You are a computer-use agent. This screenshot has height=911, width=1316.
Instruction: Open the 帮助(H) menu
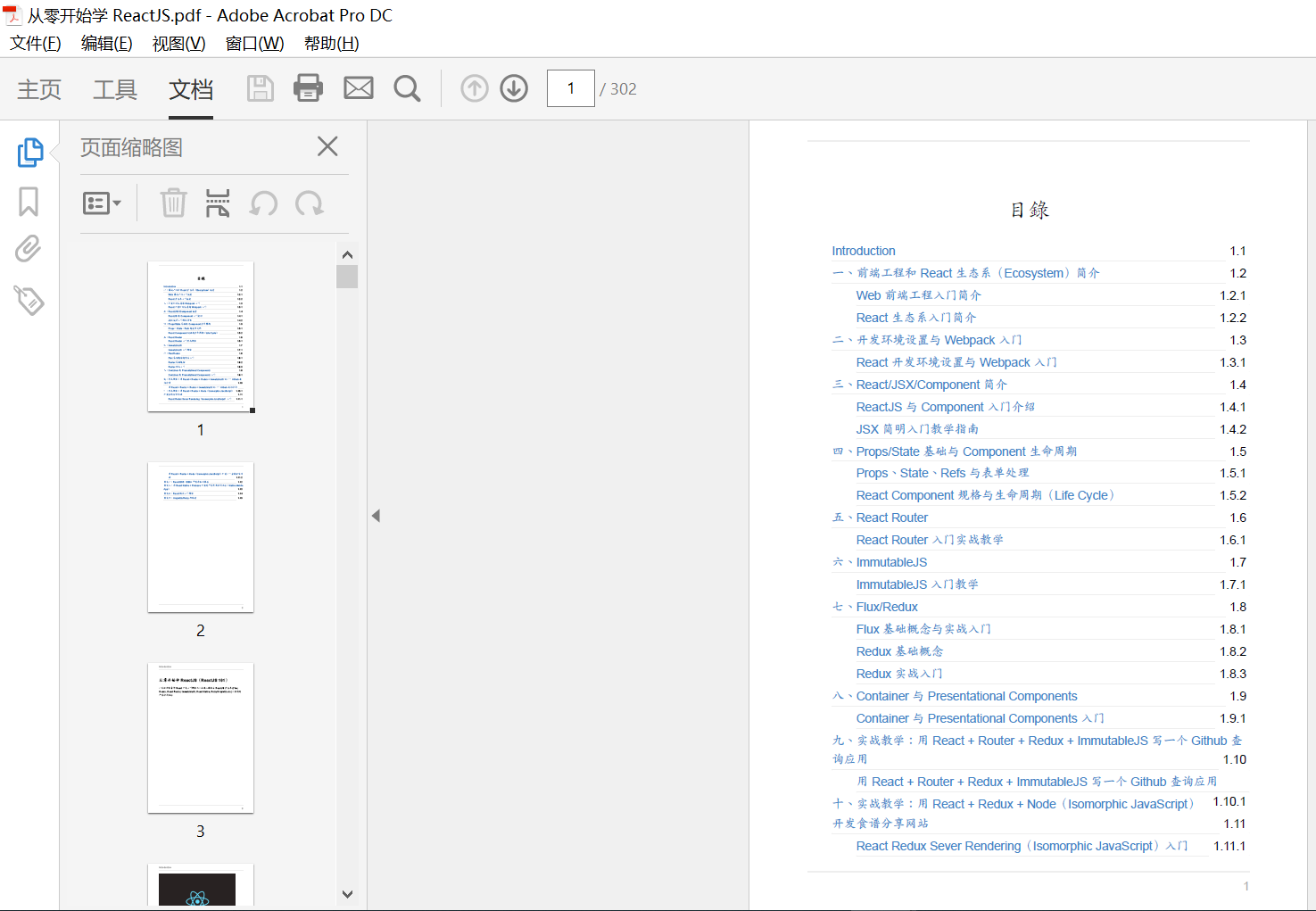(332, 44)
